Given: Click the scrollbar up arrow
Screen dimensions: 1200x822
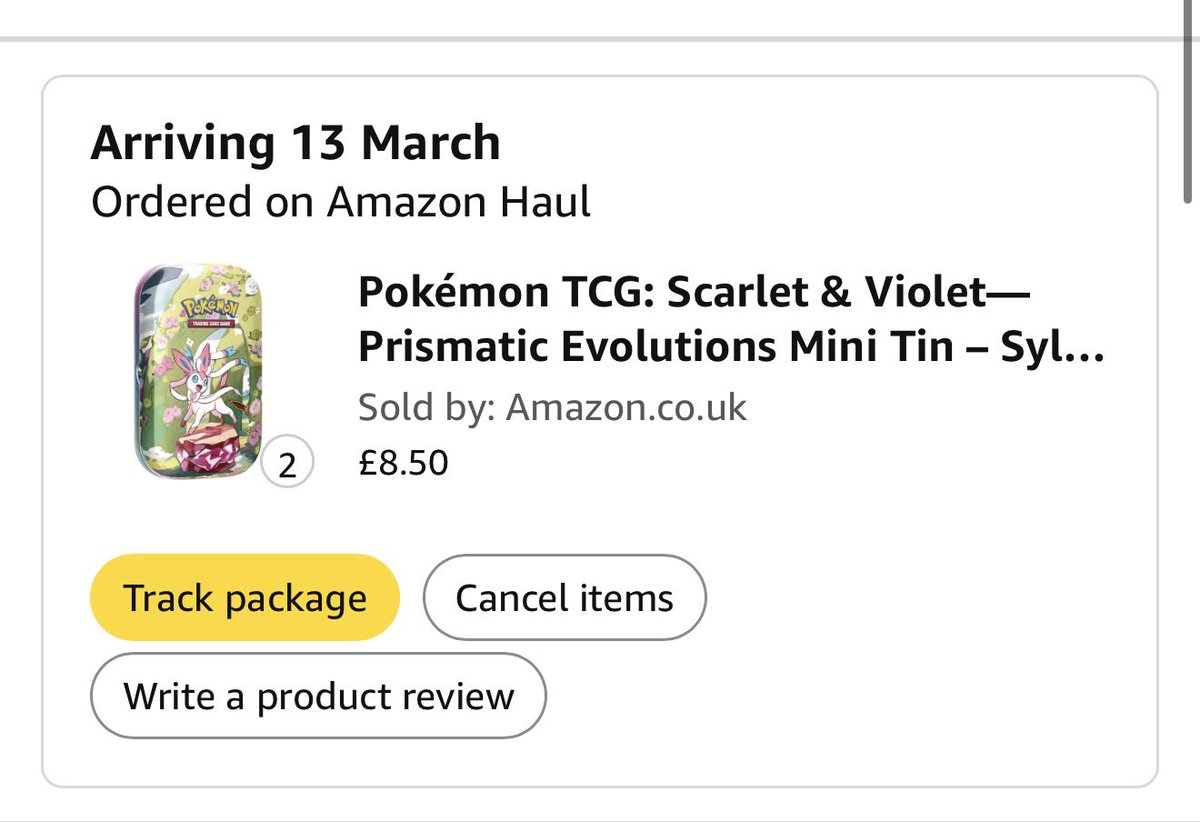Looking at the screenshot, I should coord(1188,7).
